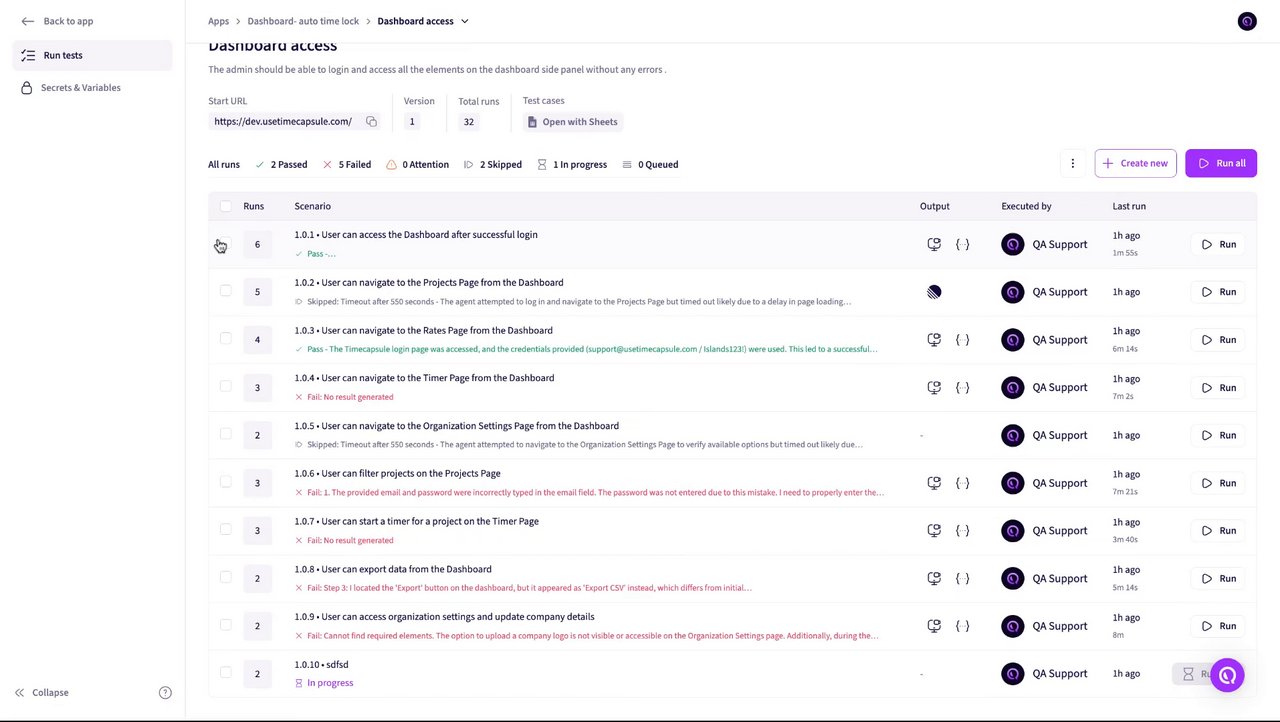Click the help question mark icon
Image resolution: width=1280 pixels, height=722 pixels.
[x=165, y=692]
